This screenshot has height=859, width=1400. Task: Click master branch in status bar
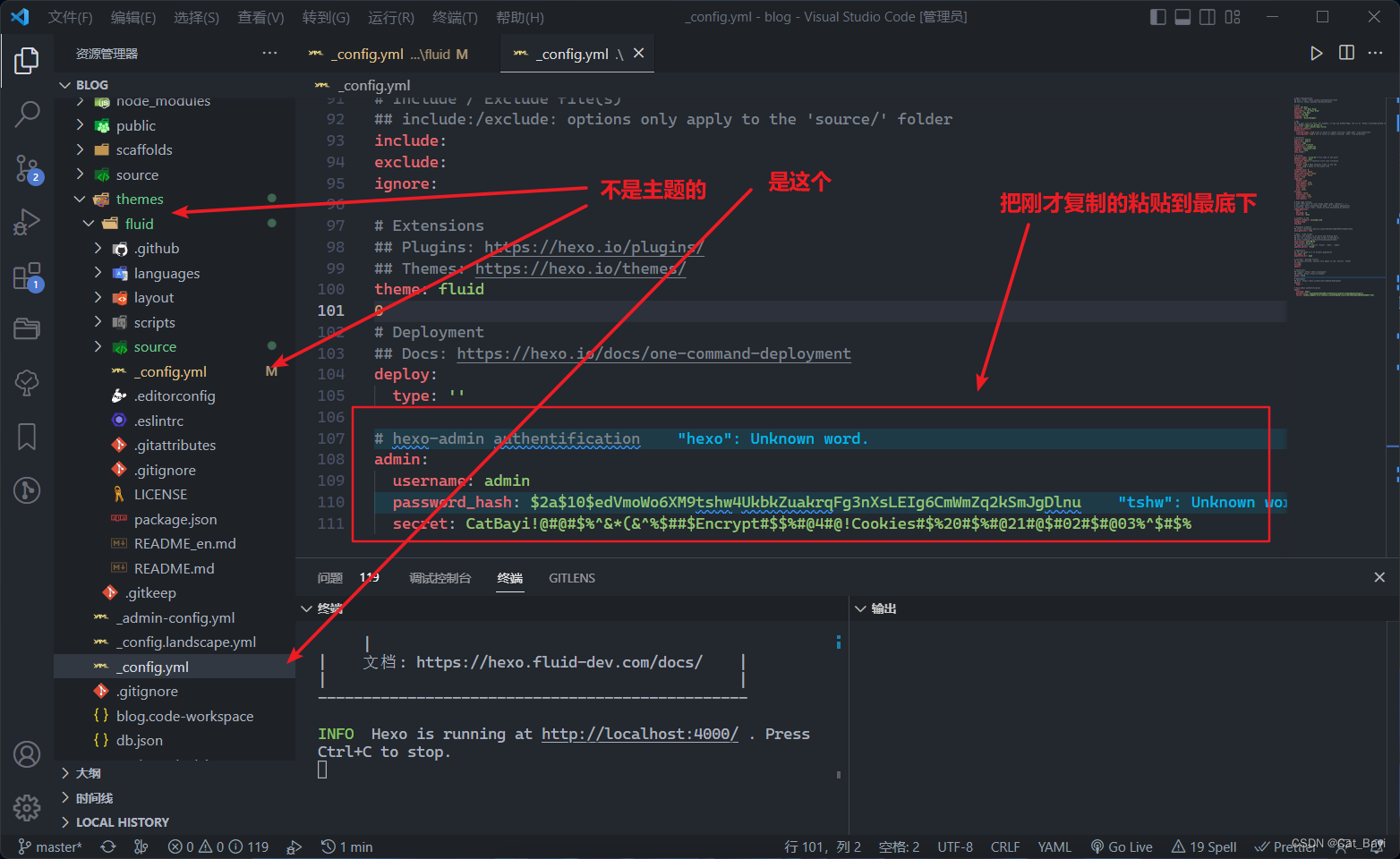coord(50,846)
